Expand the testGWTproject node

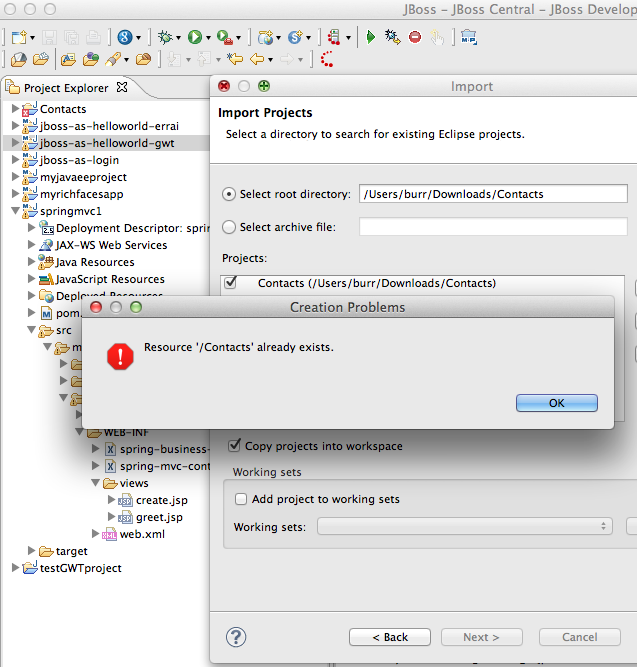pos(15,567)
